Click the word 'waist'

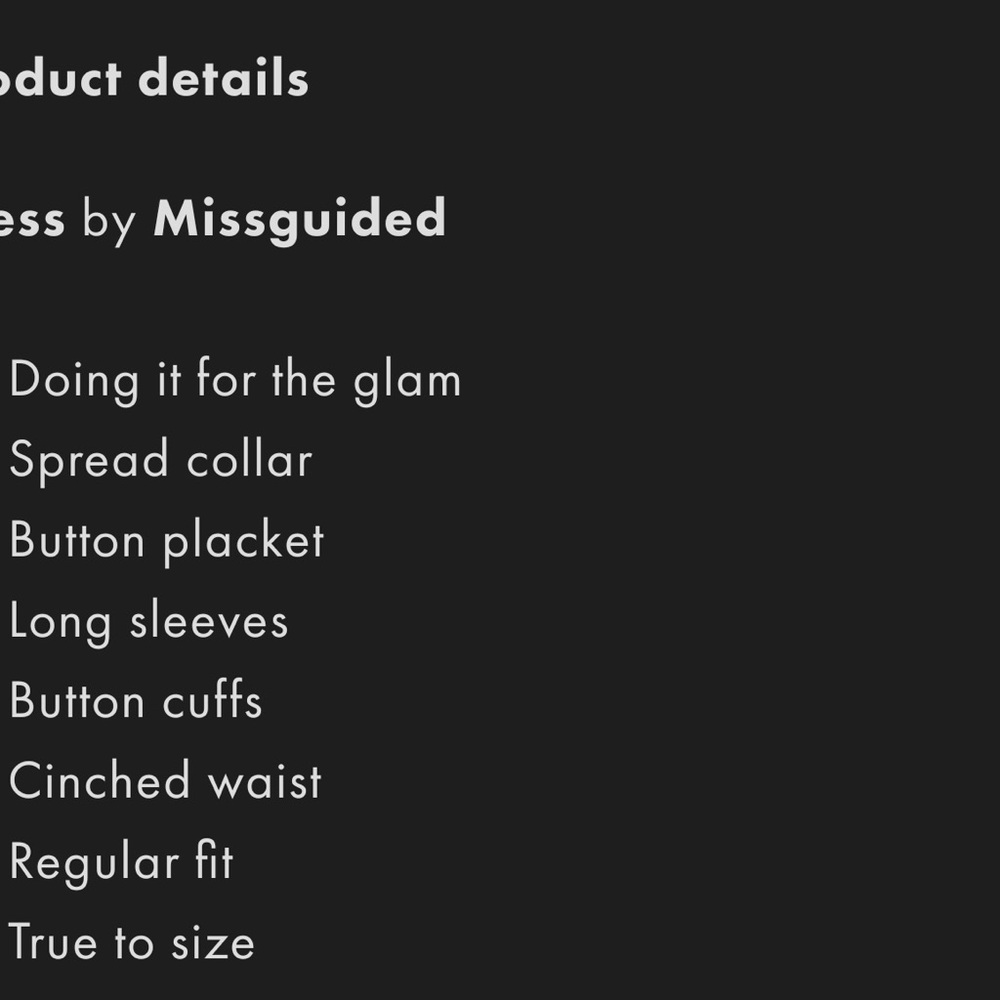(265, 781)
